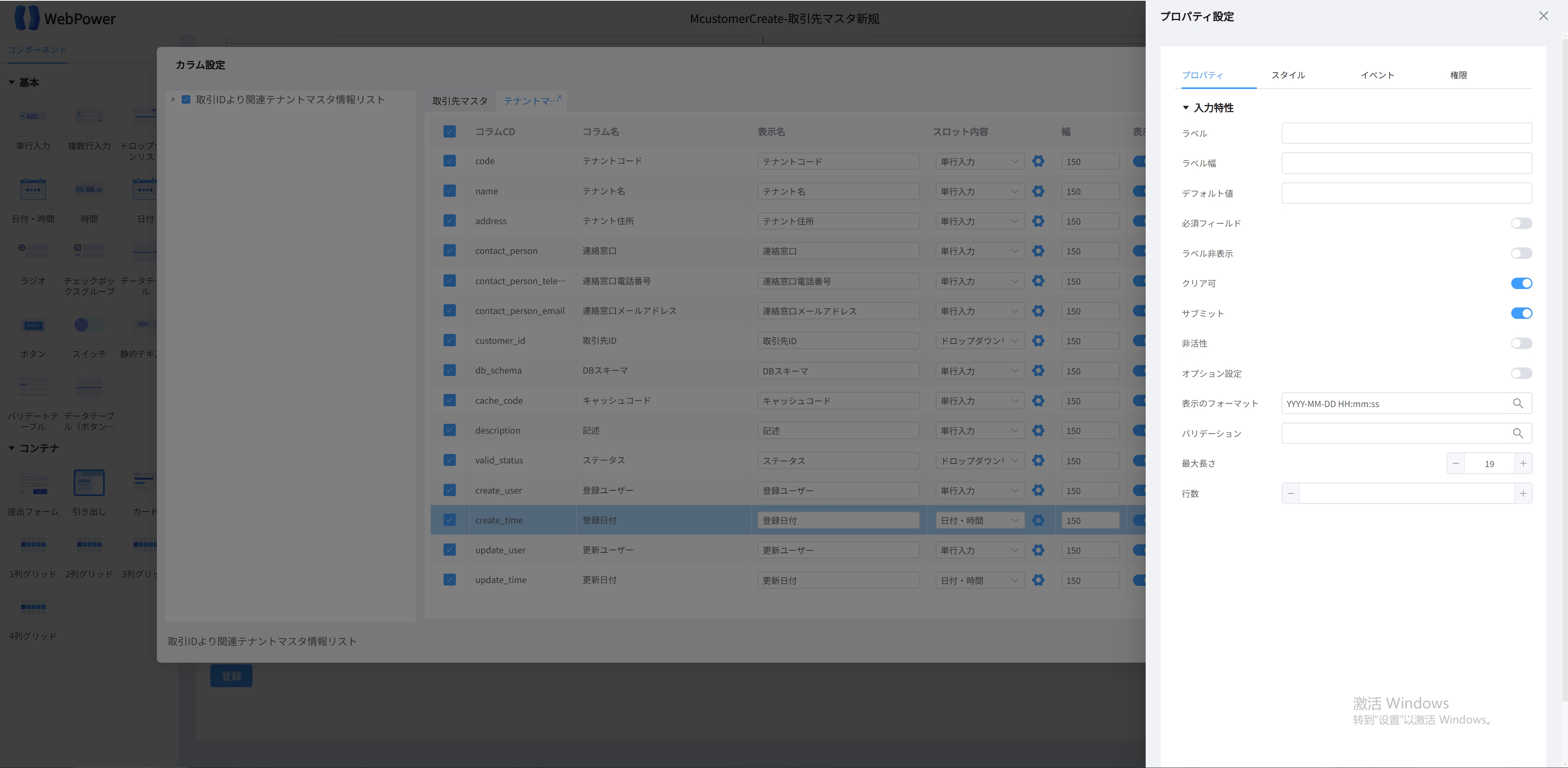The height and width of the screenshot is (768, 1568).
Task: Select 4列グリッド container icon
Action: point(33,607)
